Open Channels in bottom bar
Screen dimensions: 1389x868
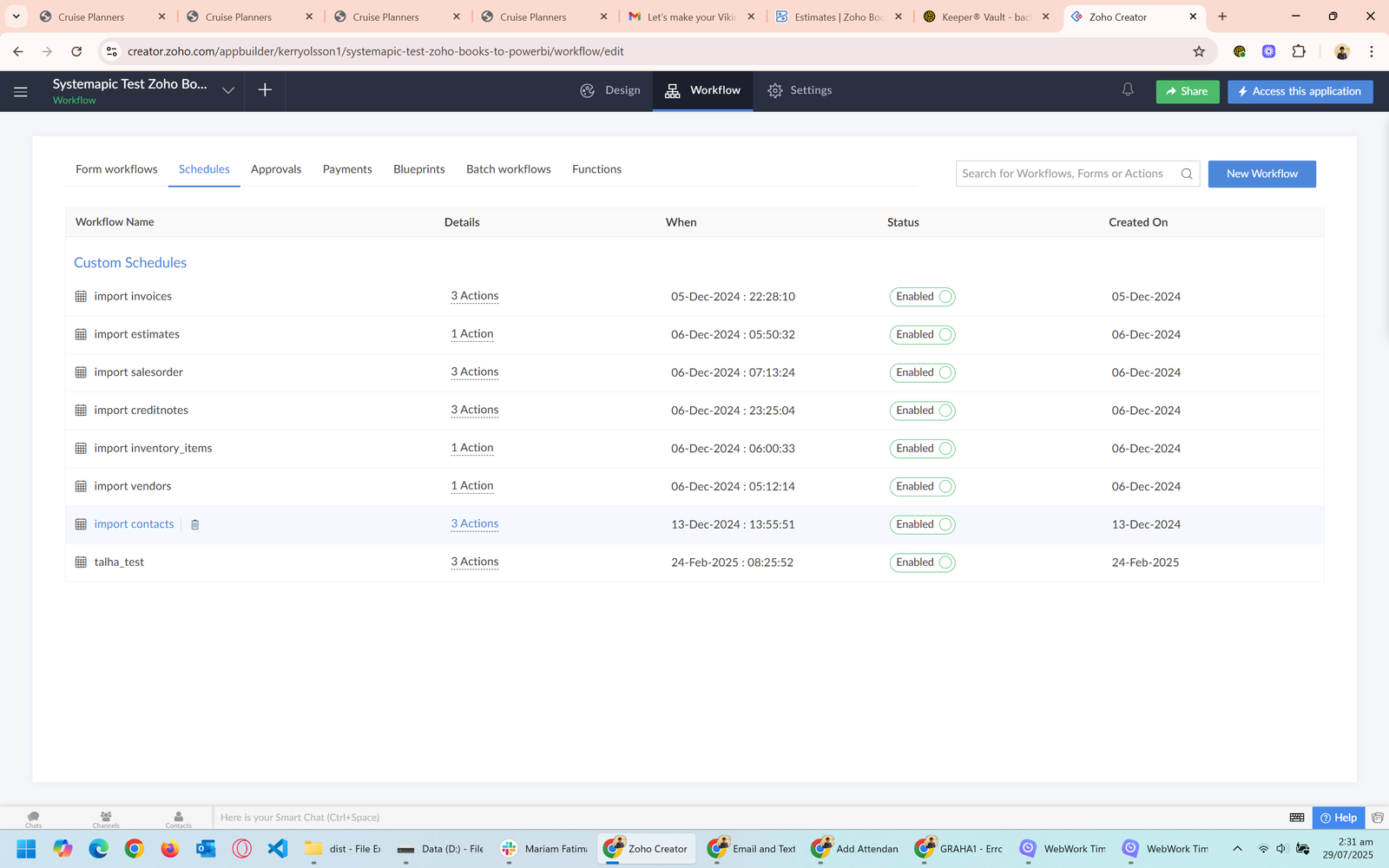(x=106, y=819)
